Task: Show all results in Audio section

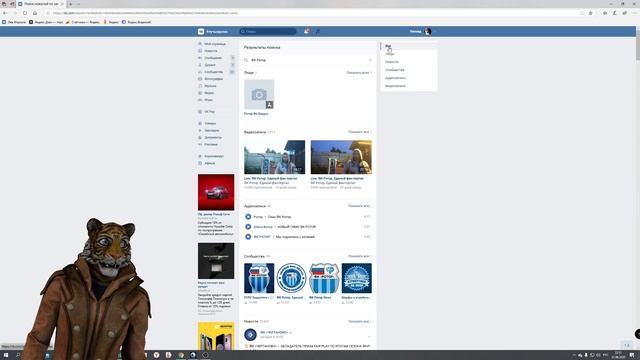Action: coord(359,206)
